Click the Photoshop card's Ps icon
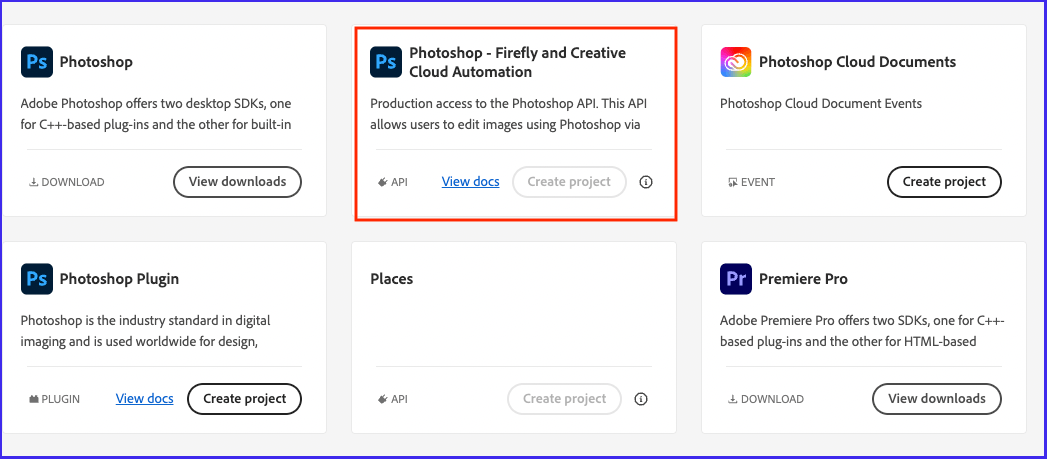 coord(37,62)
